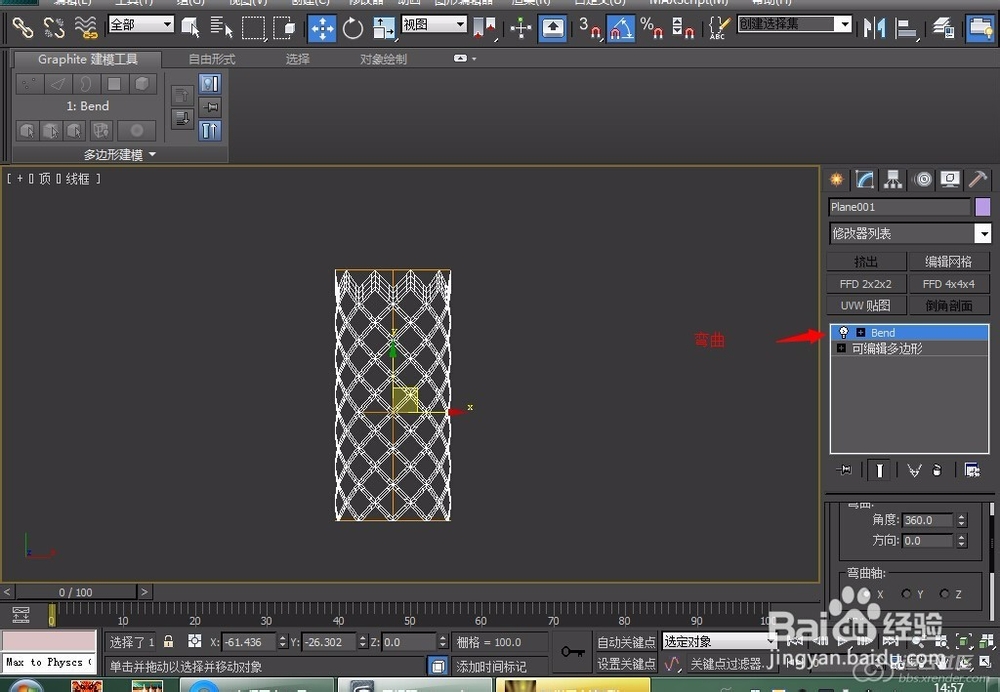
Task: Click the 方向 spinner arrows
Action: 962,540
